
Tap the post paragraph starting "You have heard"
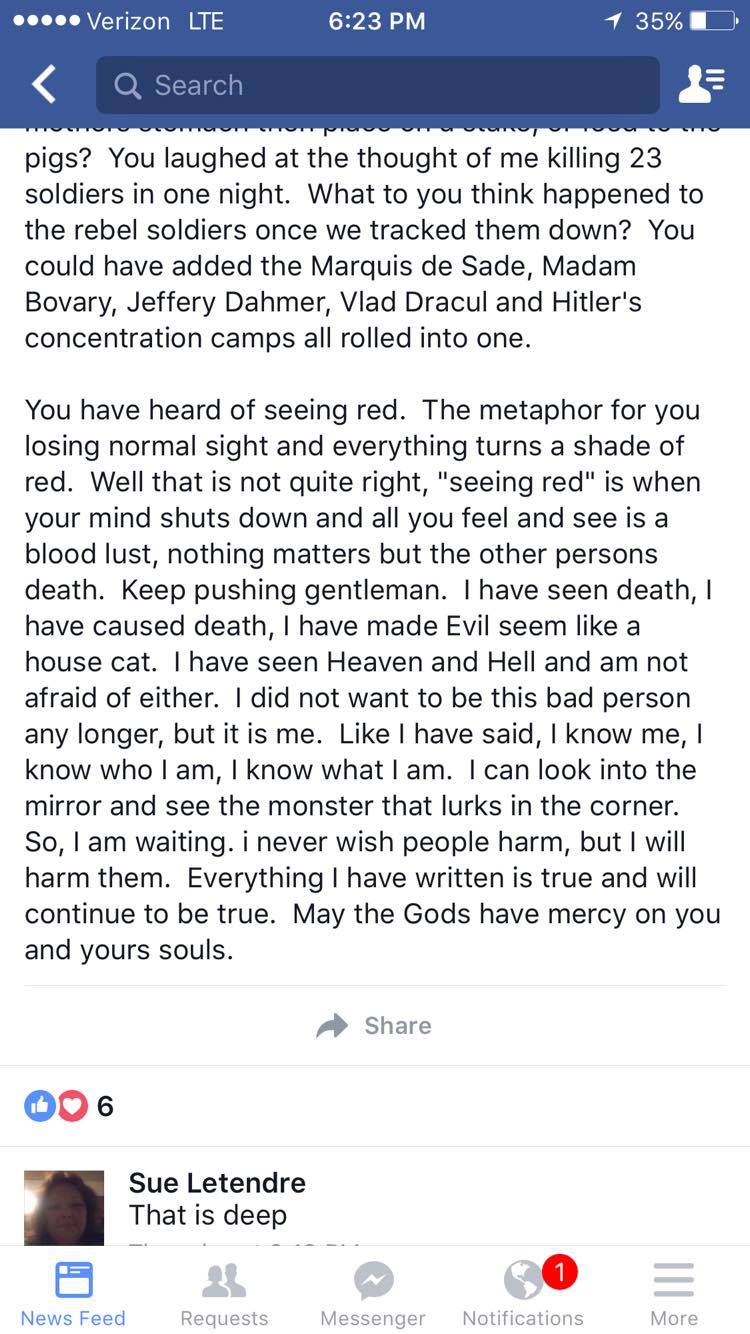point(372,680)
